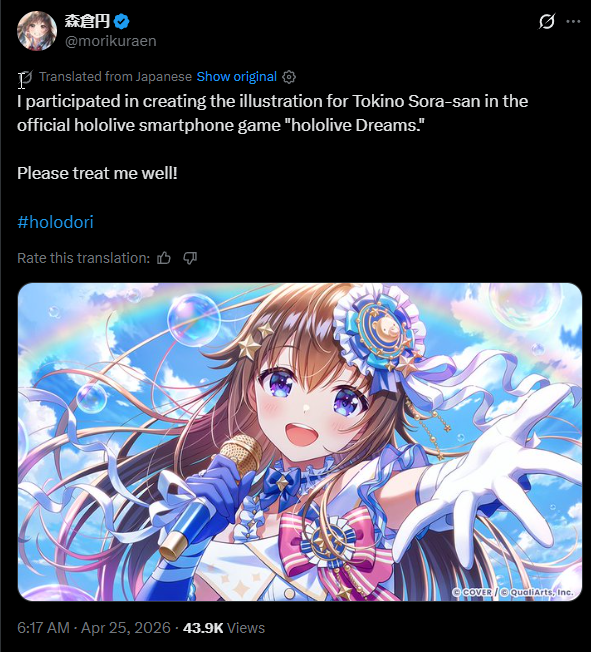Viewport: 591px width, 652px height.
Task: Open the 6:17 AM Apr 25, 2026 timestamp
Action: 94,628
